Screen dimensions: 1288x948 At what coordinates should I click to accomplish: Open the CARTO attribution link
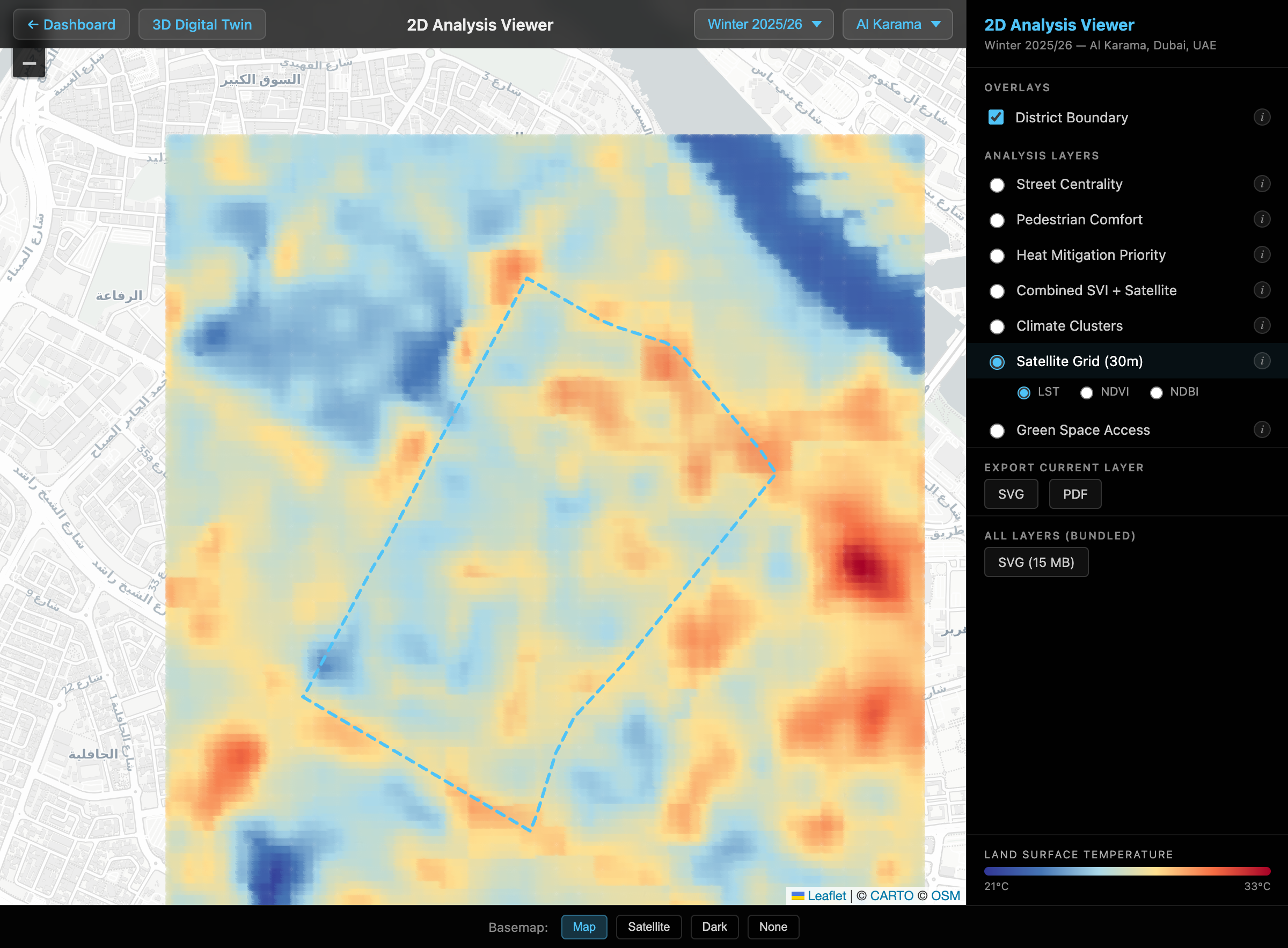[x=891, y=896]
